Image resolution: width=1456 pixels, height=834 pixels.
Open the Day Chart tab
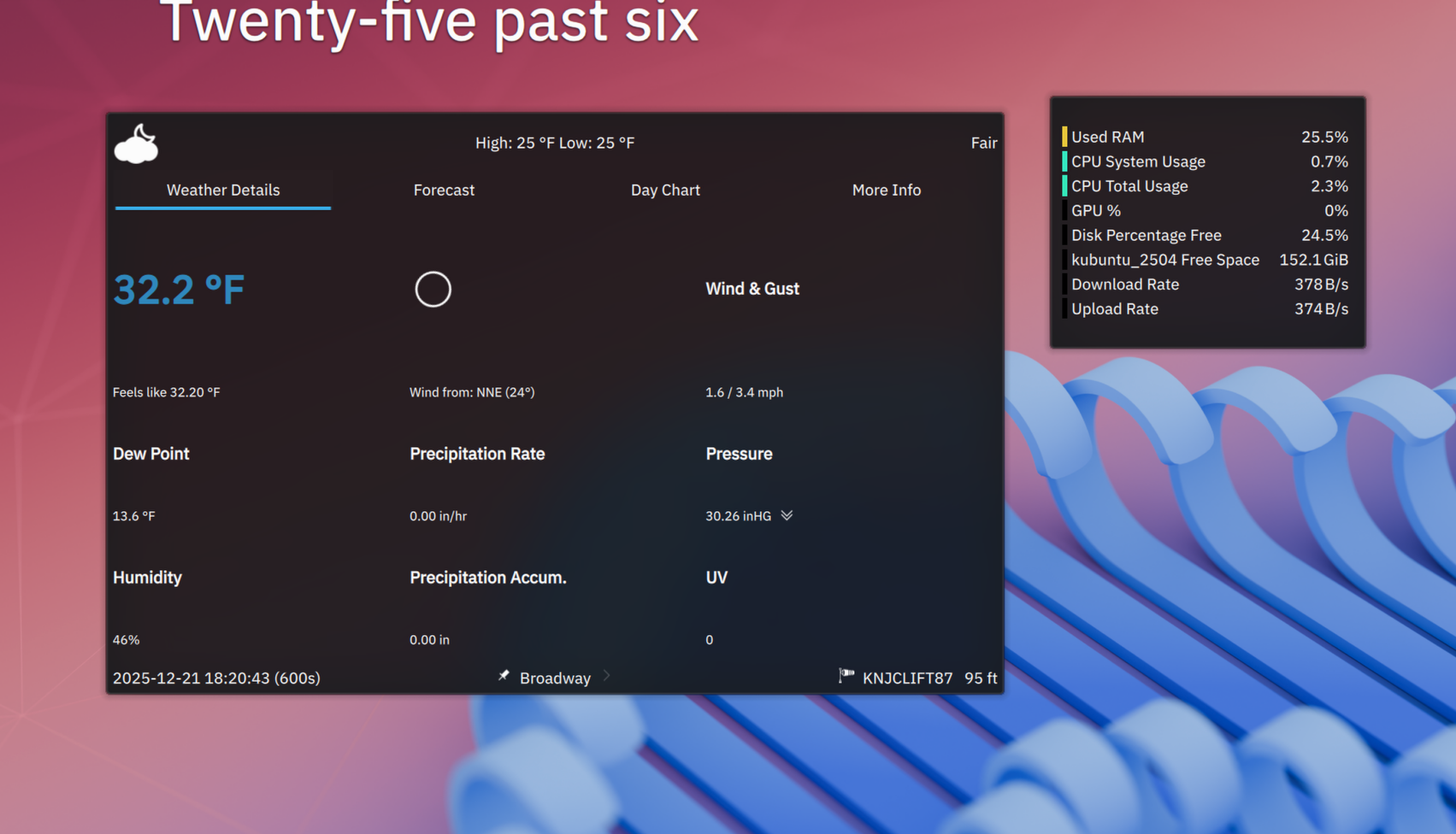click(665, 190)
